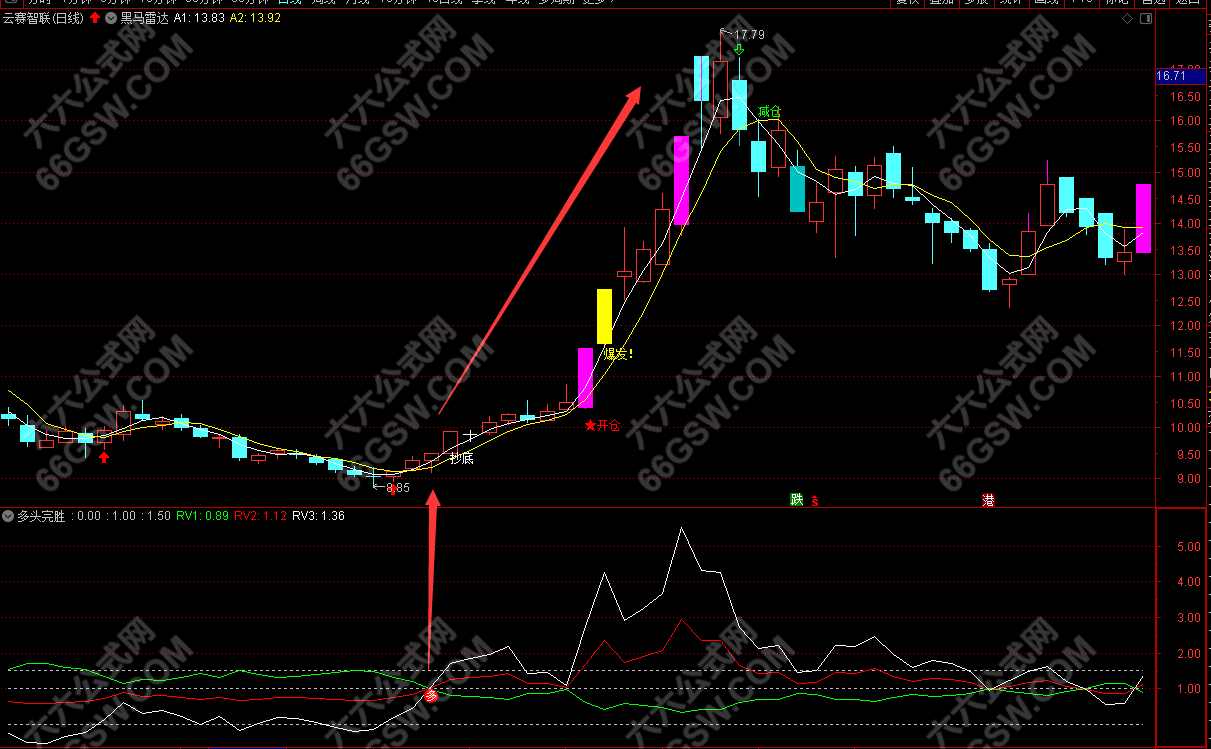1211x749 pixels.
Task: Click the green 跌 marker
Action: [796, 500]
